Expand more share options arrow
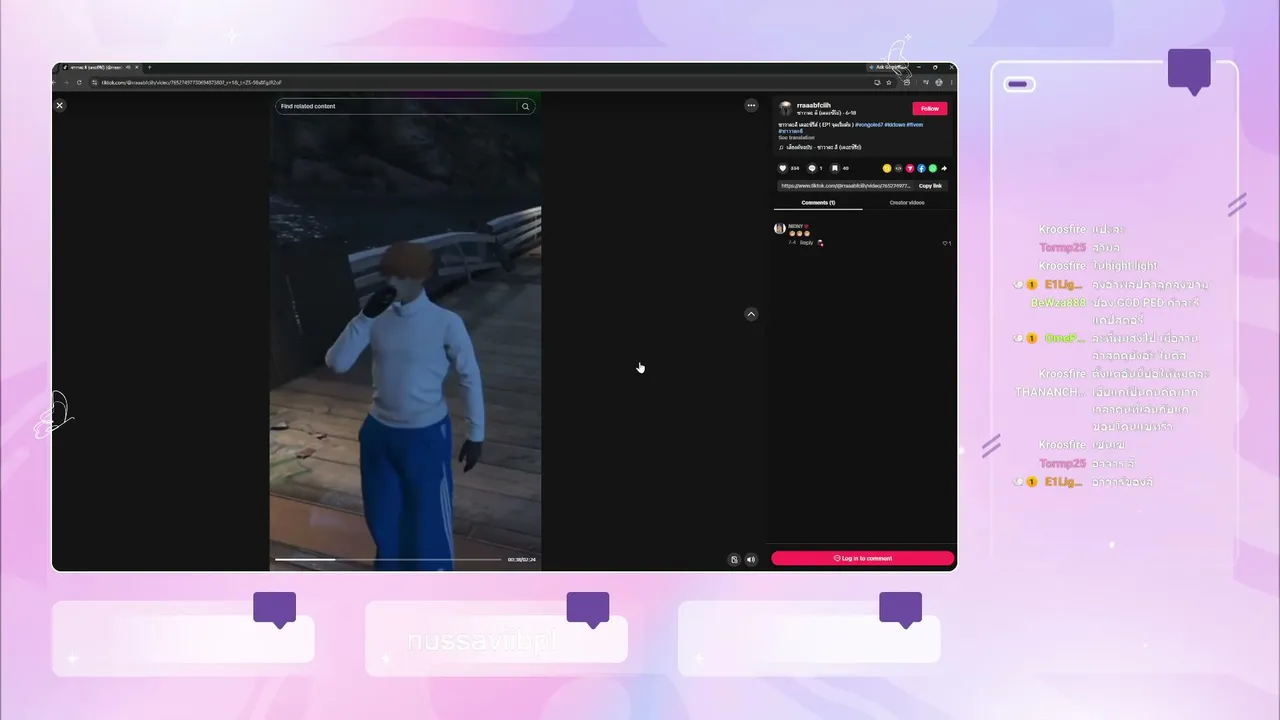This screenshot has height=720, width=1280. pos(944,168)
